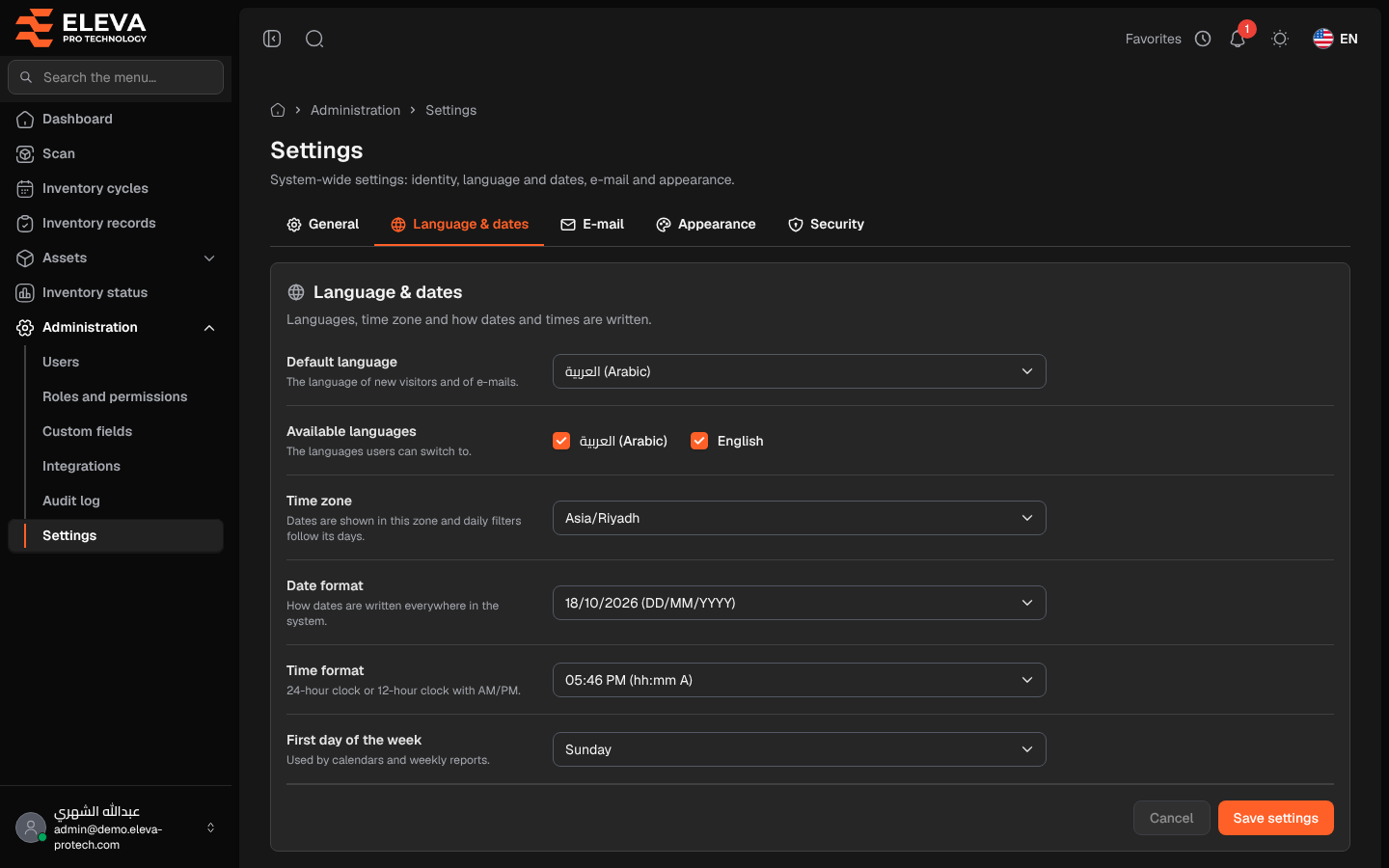Open the search magnifier in top bar
The width and height of the screenshot is (1389, 868).
pos(314,39)
